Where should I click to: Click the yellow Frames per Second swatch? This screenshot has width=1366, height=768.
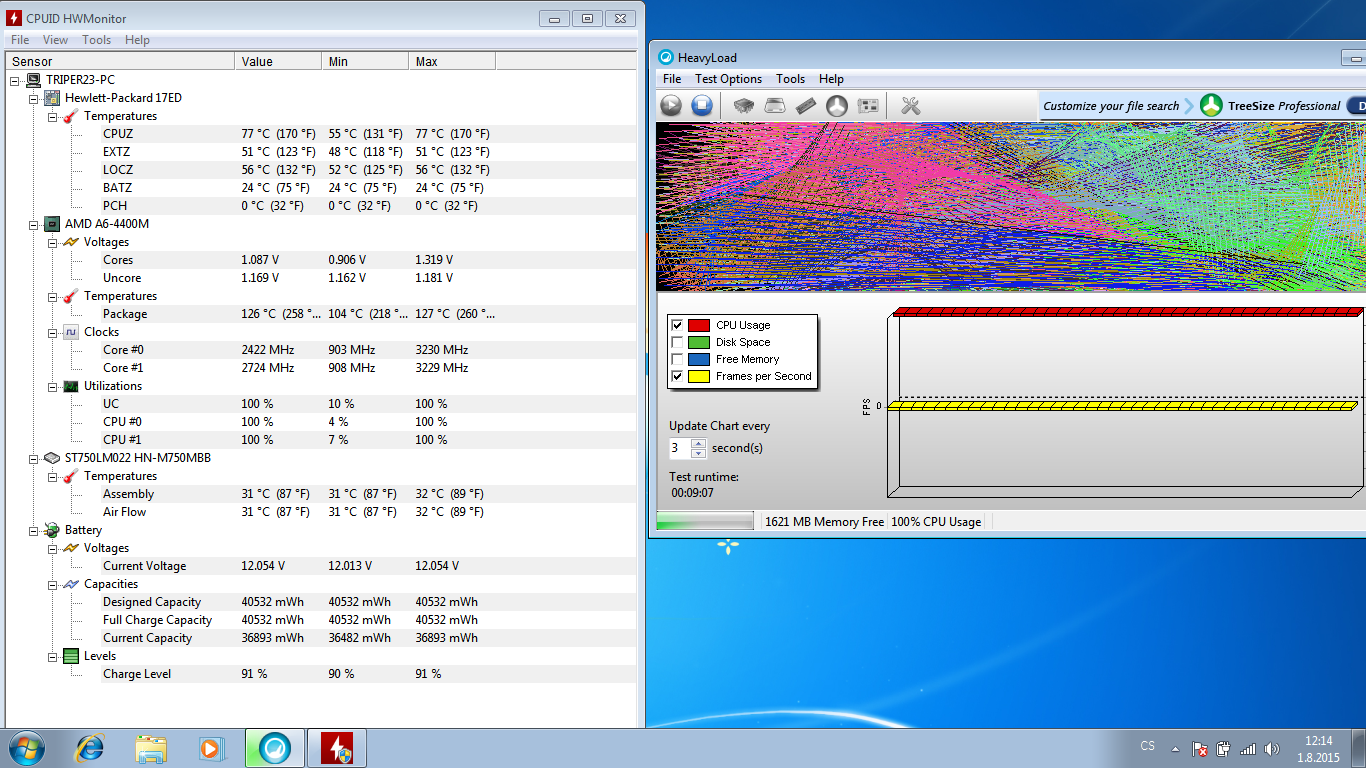point(698,376)
